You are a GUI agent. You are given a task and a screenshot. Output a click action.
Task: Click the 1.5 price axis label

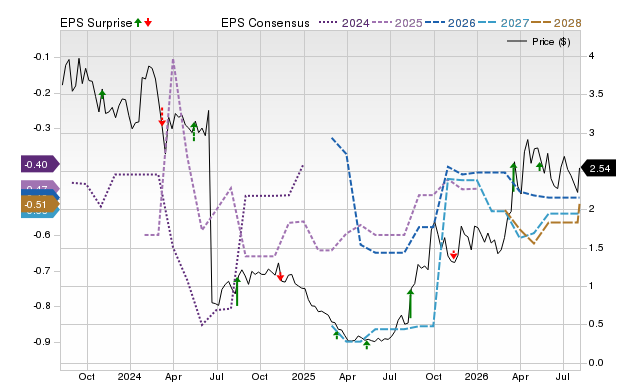click(596, 248)
